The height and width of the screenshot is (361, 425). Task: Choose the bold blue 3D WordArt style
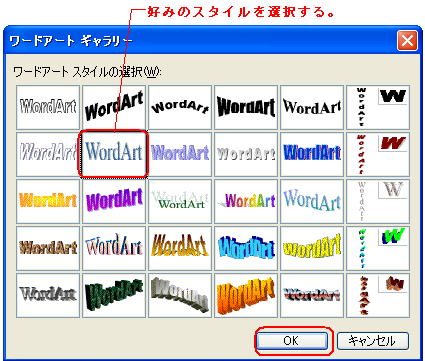coord(312,154)
